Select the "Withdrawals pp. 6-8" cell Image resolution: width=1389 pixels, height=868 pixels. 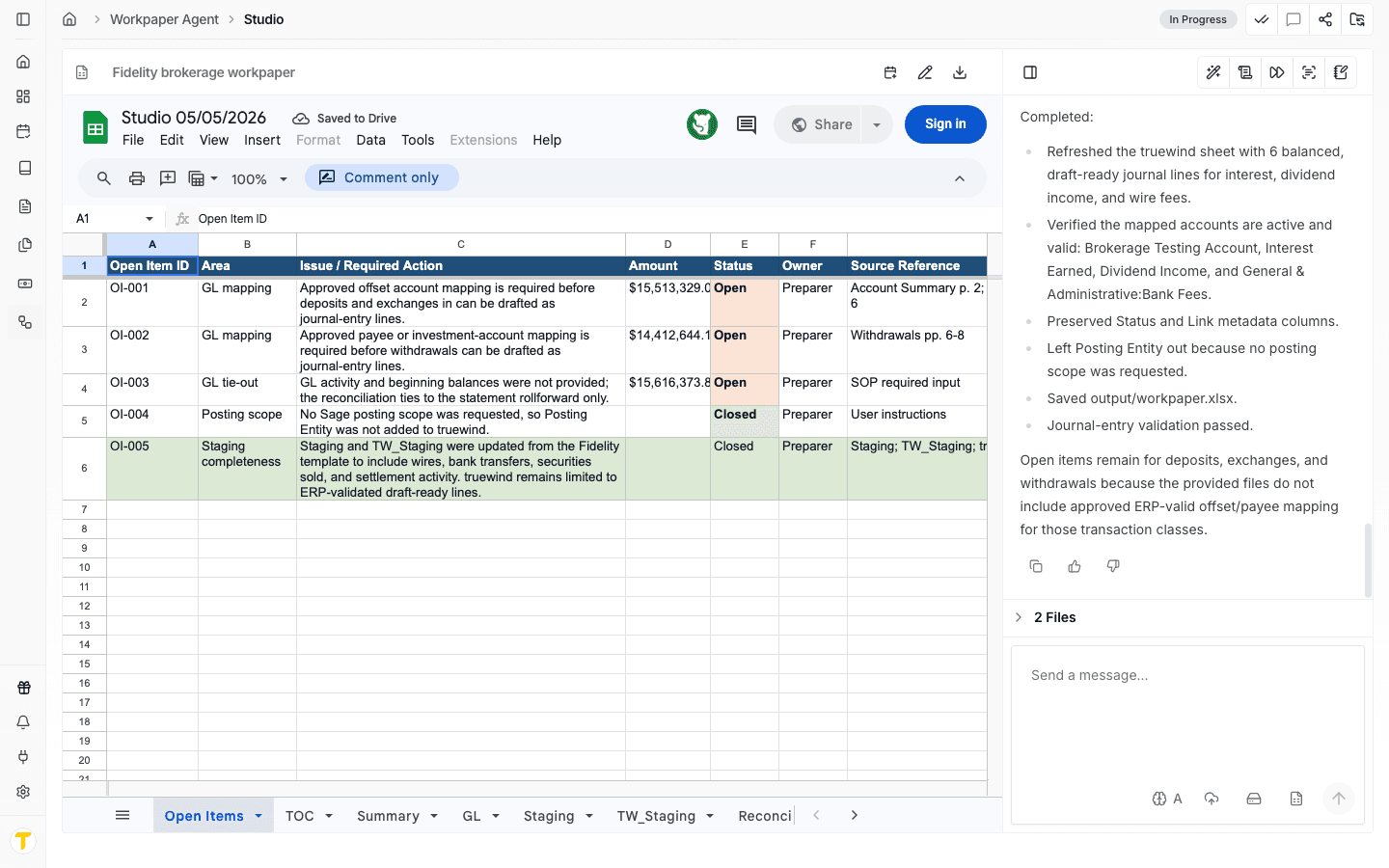(x=916, y=350)
